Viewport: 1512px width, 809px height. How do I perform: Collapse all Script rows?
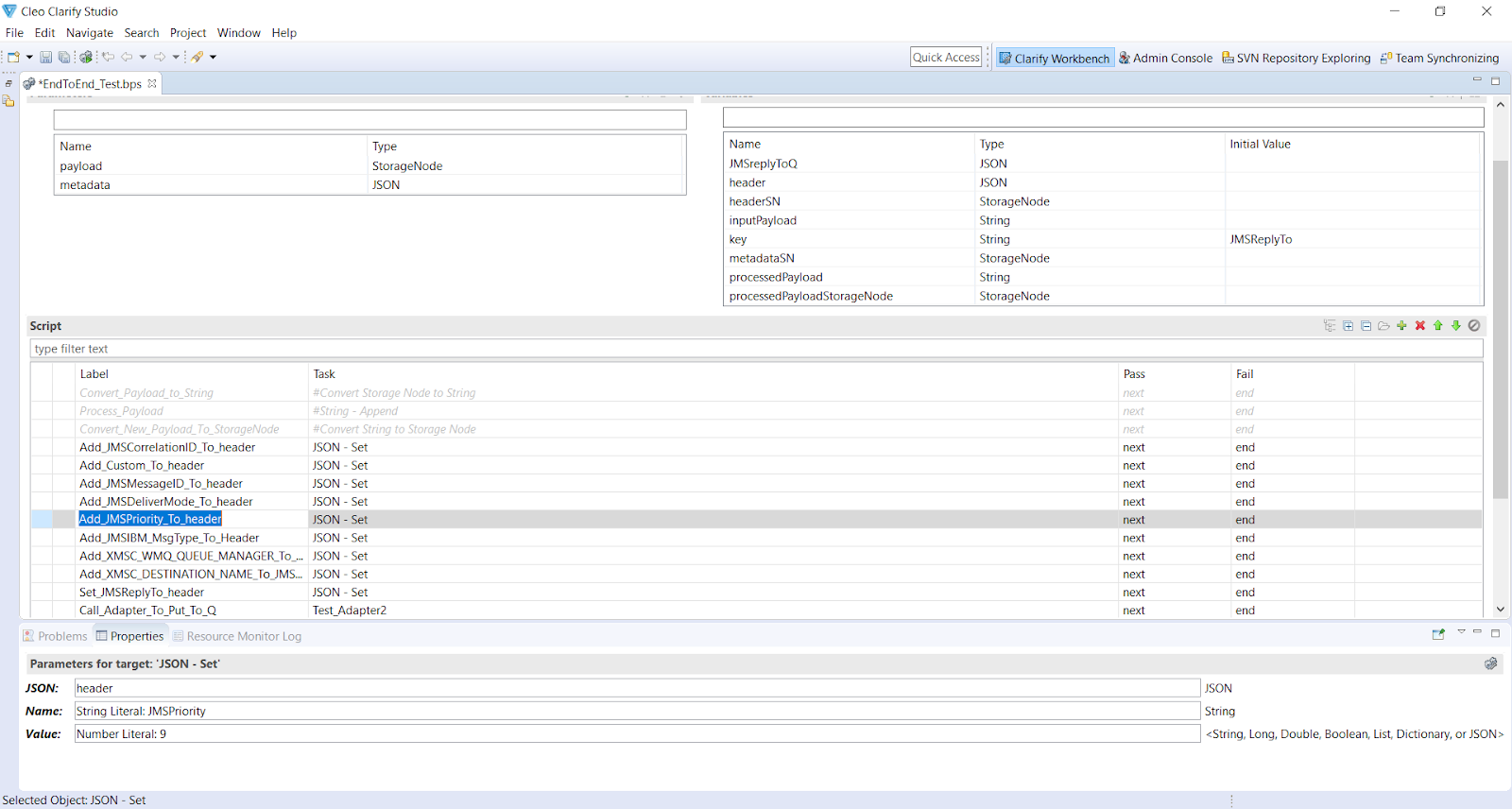pos(1366,326)
